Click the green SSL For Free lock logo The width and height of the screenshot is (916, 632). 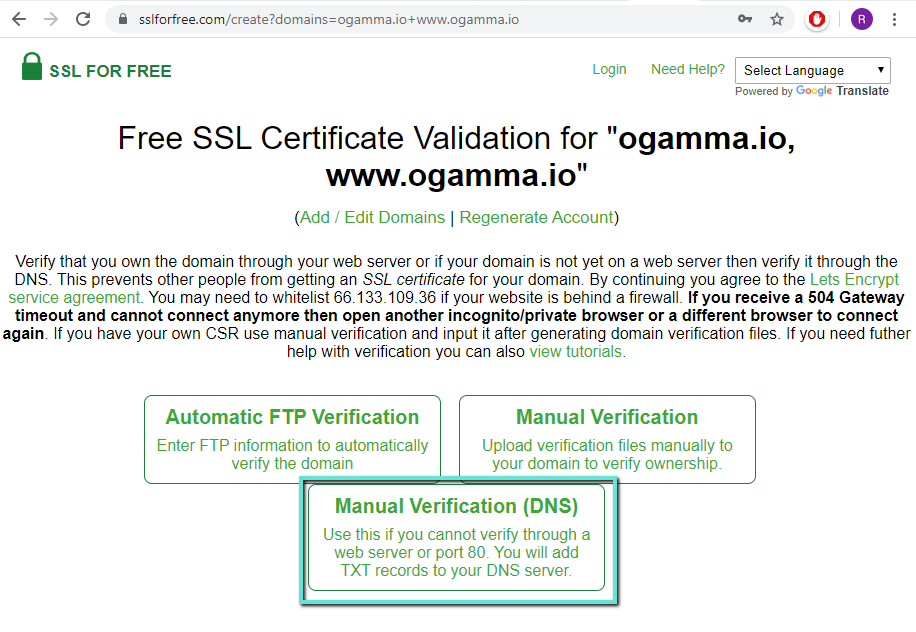[32, 67]
